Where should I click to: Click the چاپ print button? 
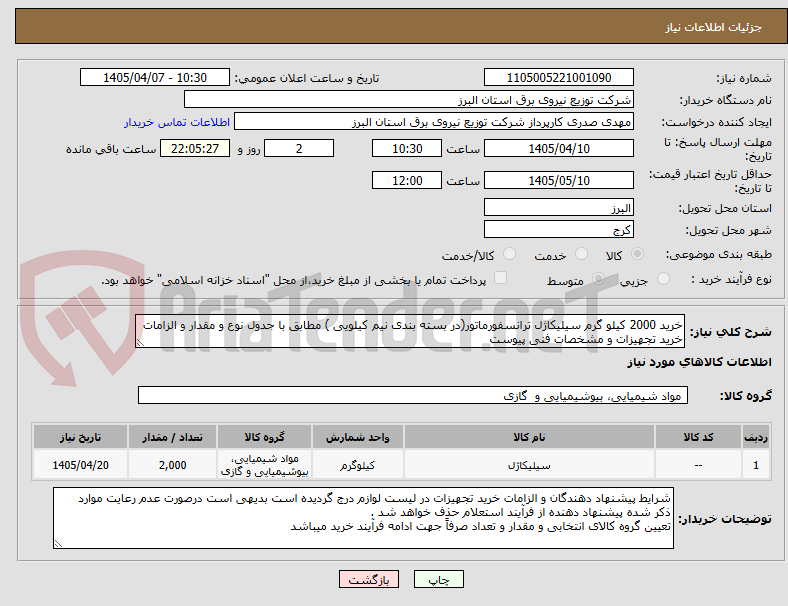pos(439,579)
